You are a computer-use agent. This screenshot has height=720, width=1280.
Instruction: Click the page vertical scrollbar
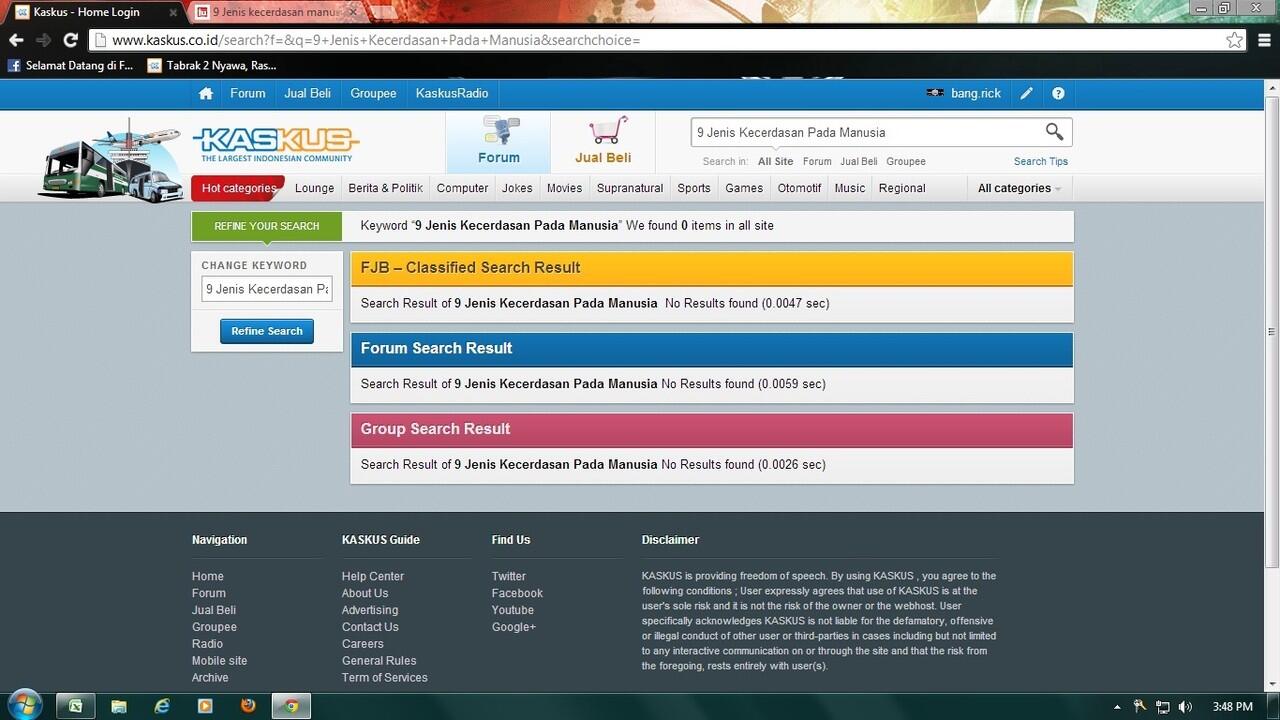coord(1272,330)
